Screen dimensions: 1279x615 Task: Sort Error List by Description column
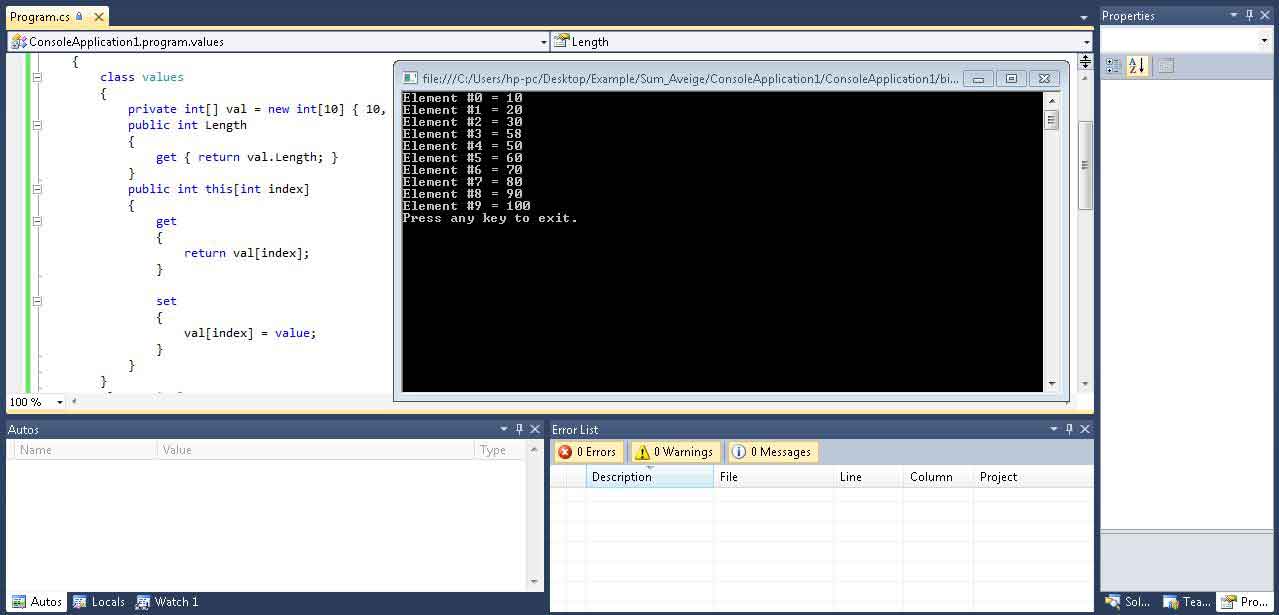(648, 477)
